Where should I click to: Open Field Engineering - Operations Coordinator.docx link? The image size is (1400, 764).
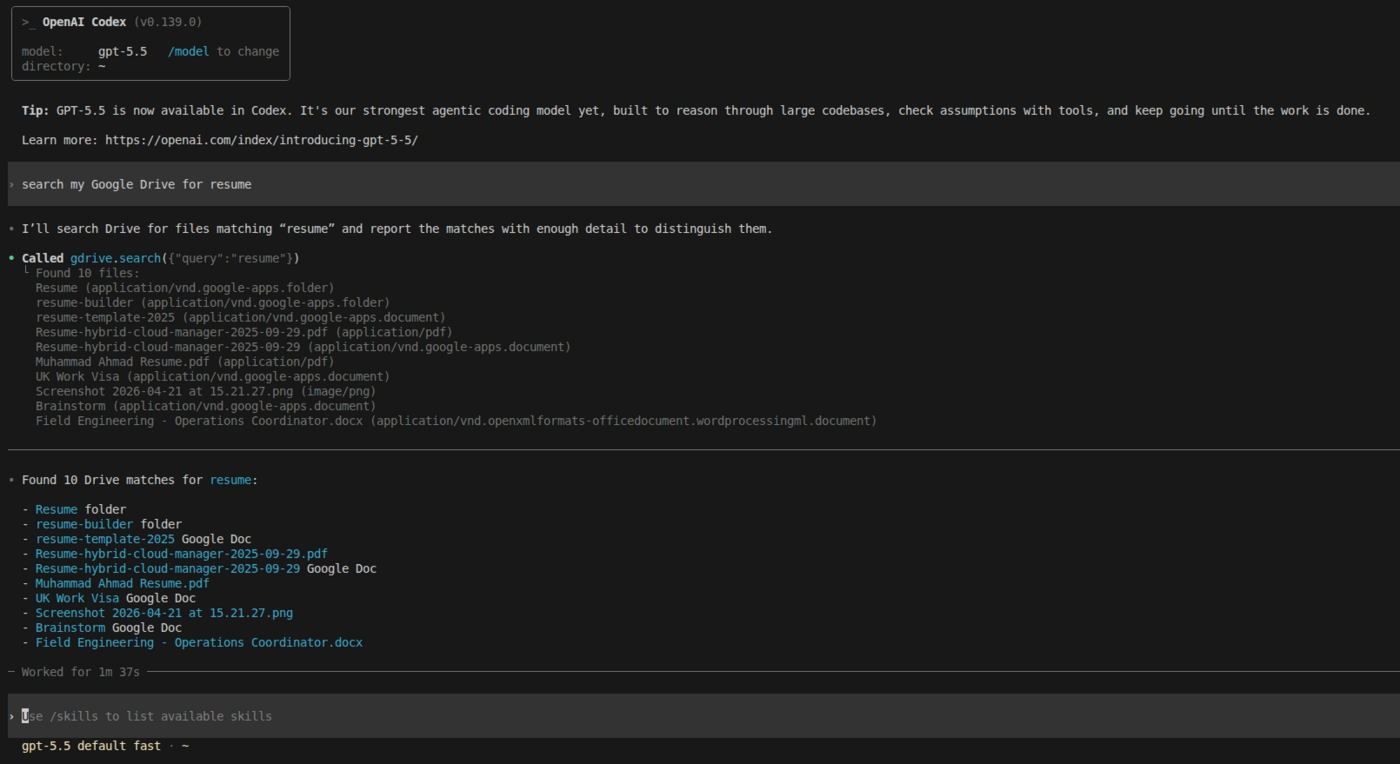tap(199, 642)
